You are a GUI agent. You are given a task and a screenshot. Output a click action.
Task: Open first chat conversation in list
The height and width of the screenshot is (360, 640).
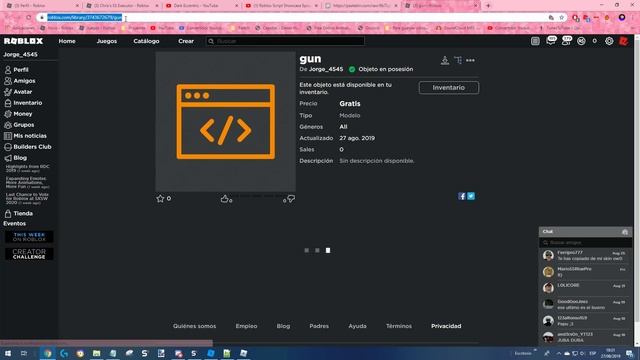585,256
